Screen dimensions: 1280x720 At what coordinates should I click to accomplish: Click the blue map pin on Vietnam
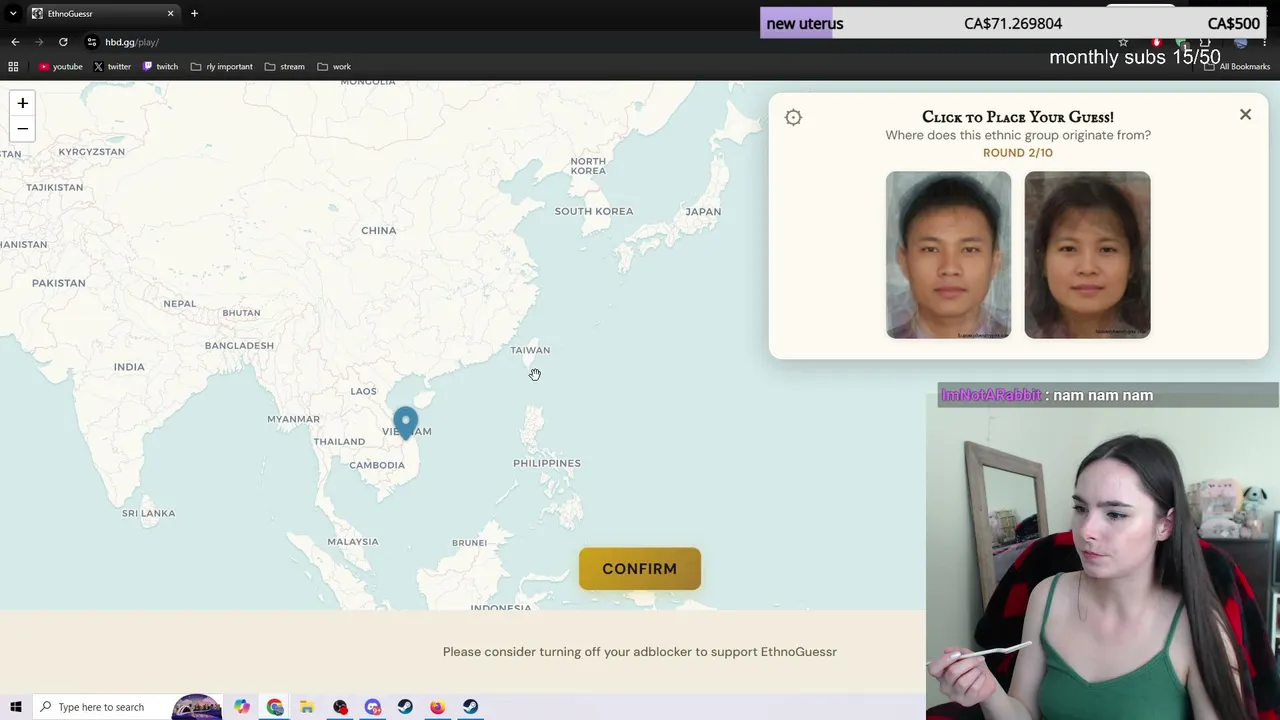pyautogui.click(x=405, y=423)
